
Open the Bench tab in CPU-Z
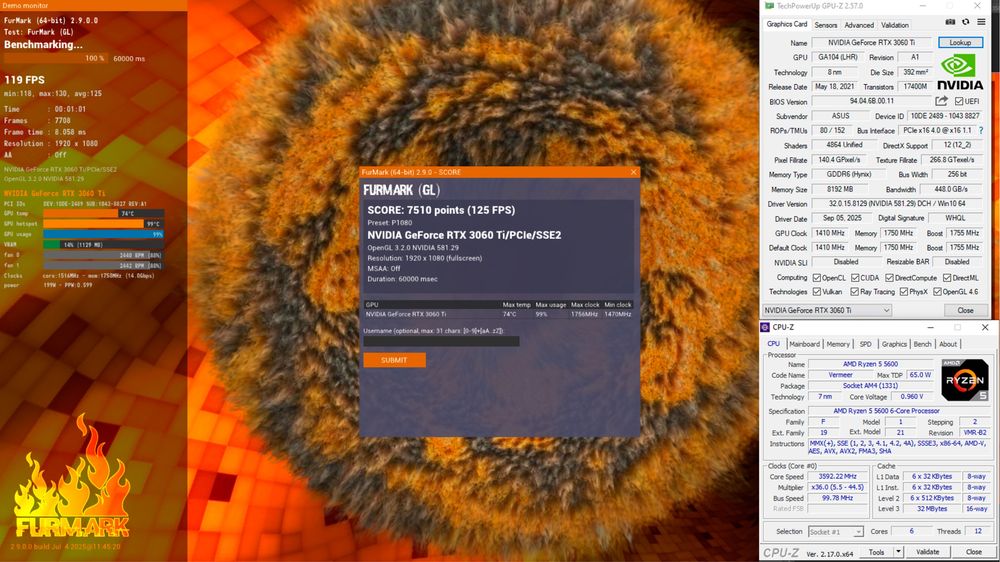(922, 344)
